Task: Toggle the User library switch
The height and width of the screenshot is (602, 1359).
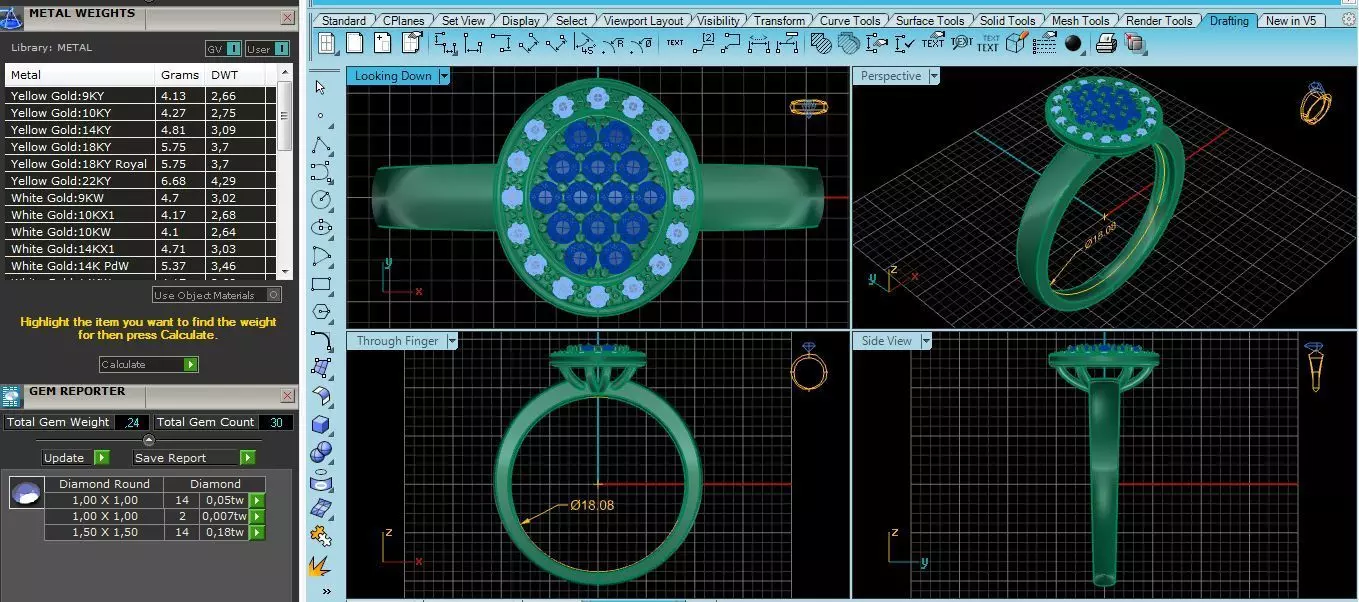Action: tap(268, 48)
